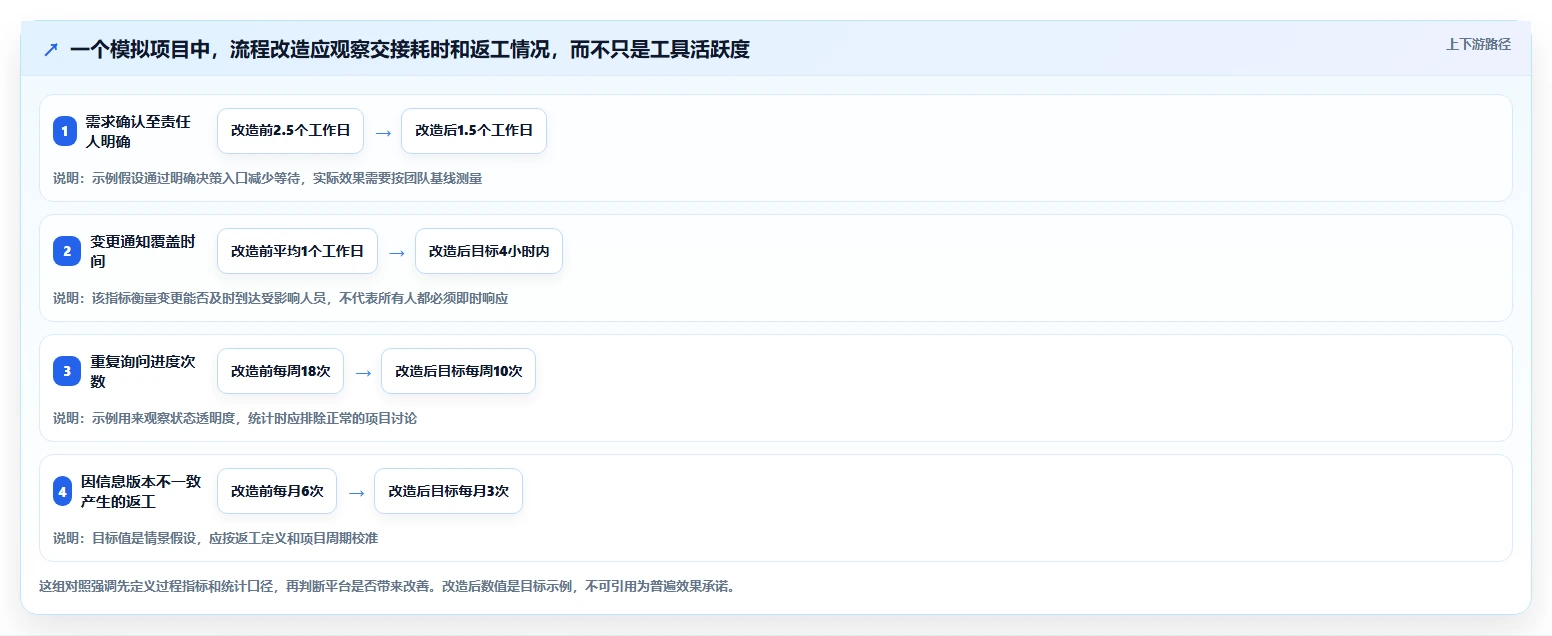The height and width of the screenshot is (636, 1552).
Task: Click step number 2 badge
Action: [67, 251]
